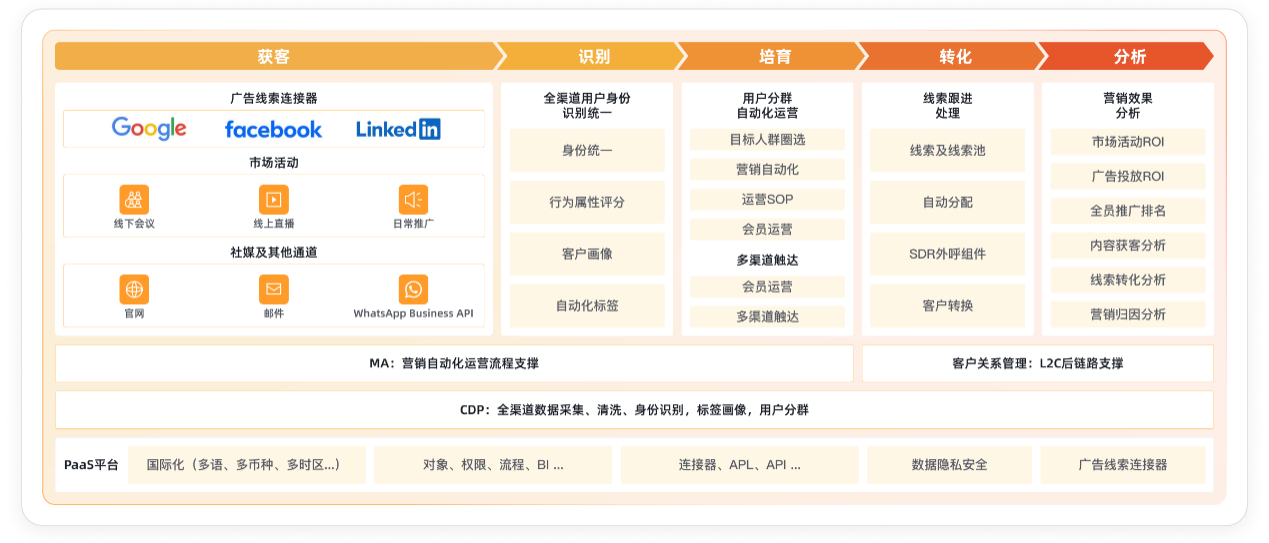The image size is (1269, 543).
Task: Click the 线下会议 label text
Action: click(x=134, y=223)
